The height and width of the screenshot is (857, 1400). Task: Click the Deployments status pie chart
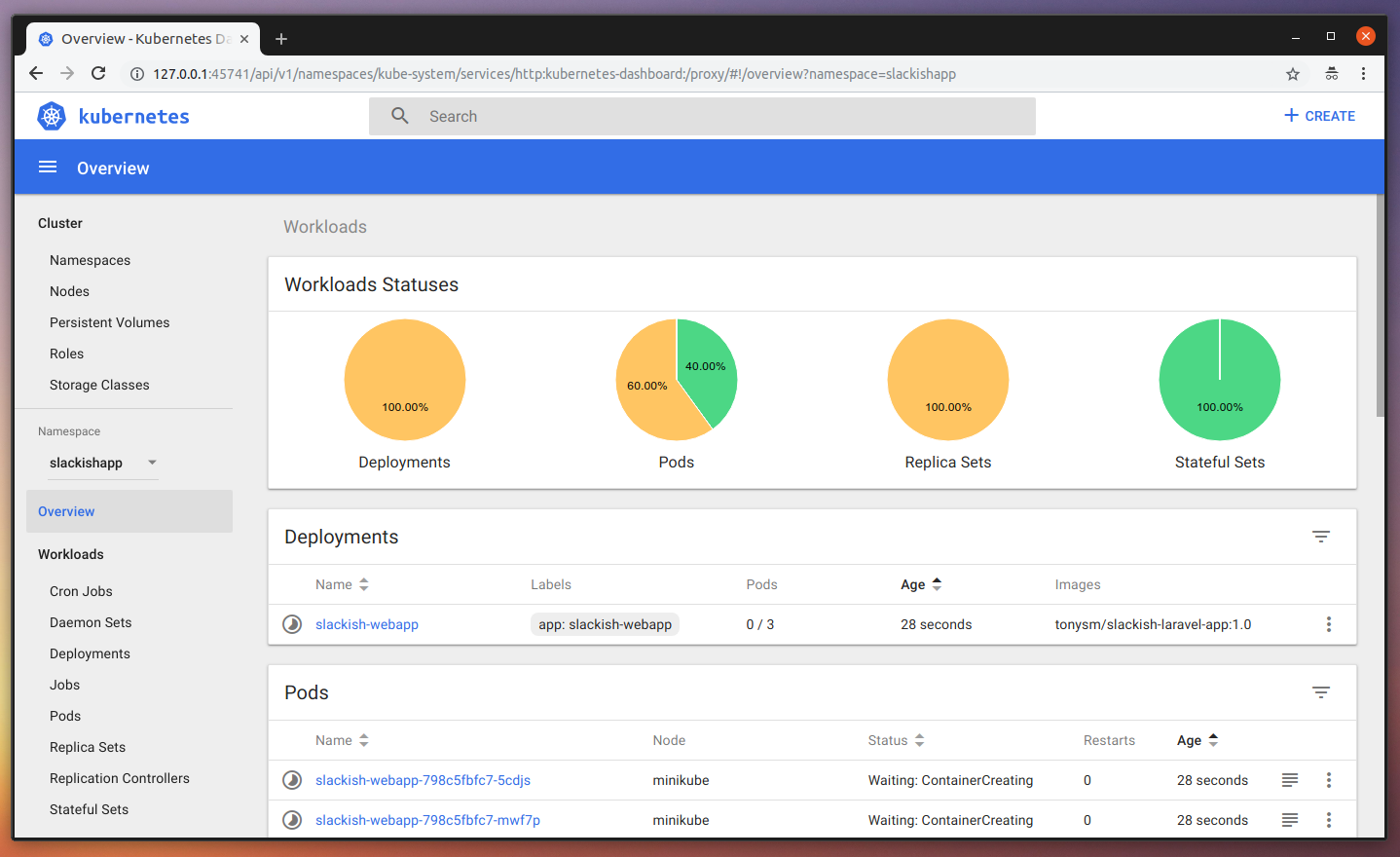[405, 380]
